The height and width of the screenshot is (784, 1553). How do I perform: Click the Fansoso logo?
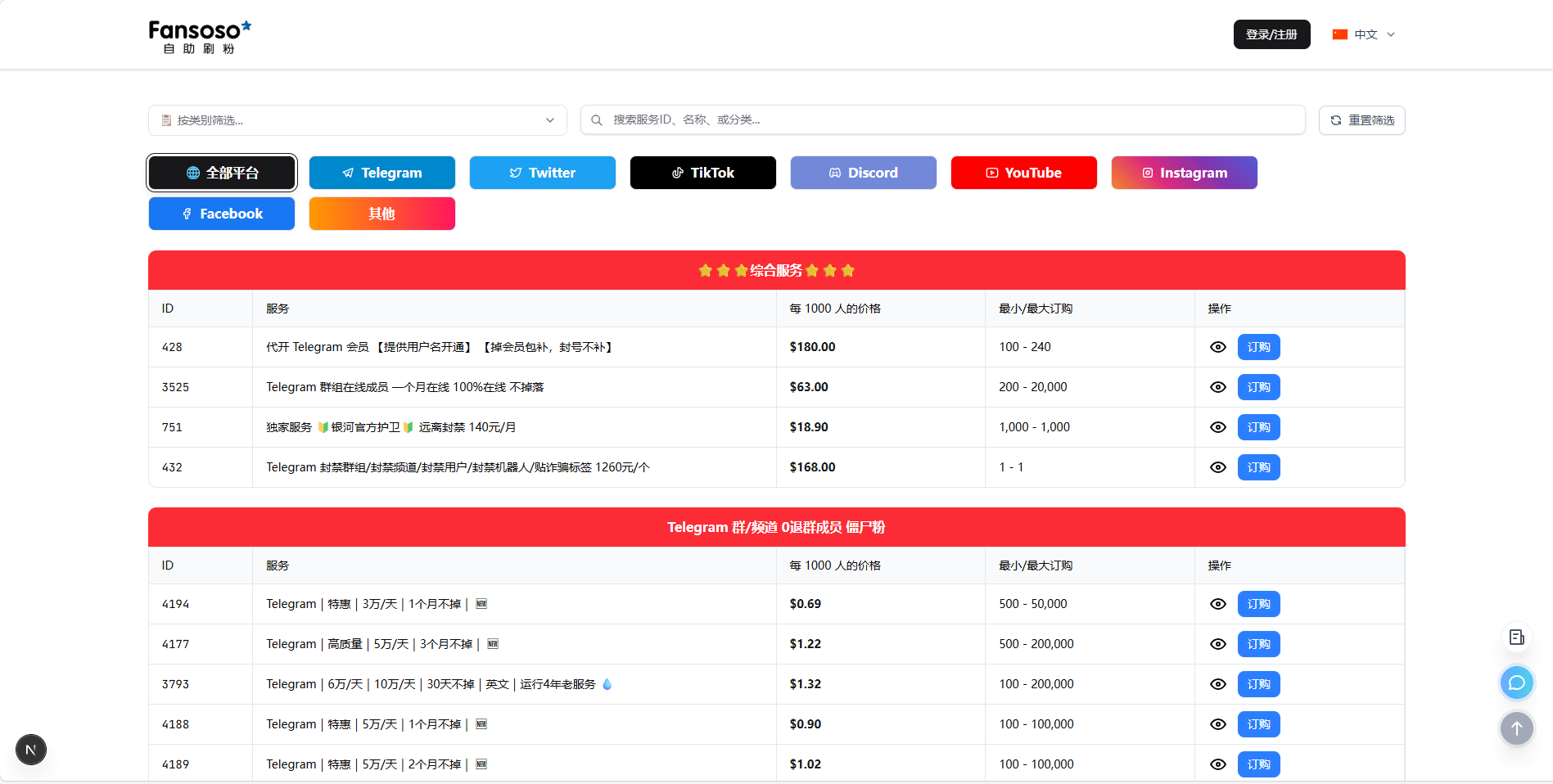pos(199,34)
